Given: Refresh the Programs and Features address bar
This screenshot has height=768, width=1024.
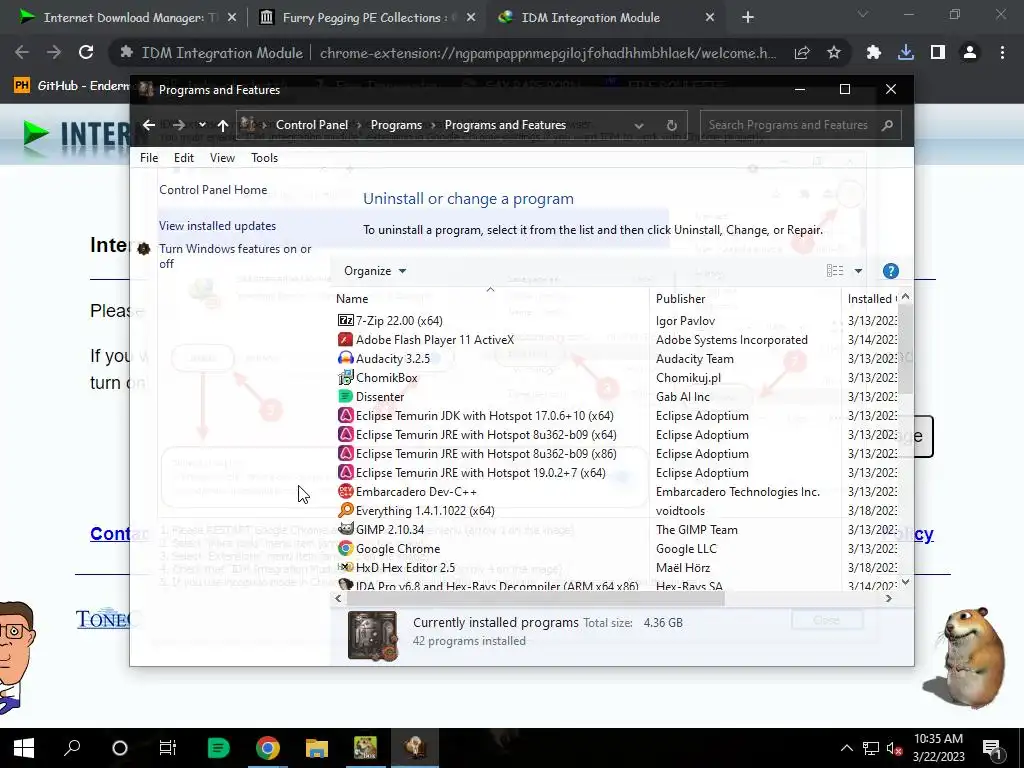Looking at the screenshot, I should coord(671,125).
